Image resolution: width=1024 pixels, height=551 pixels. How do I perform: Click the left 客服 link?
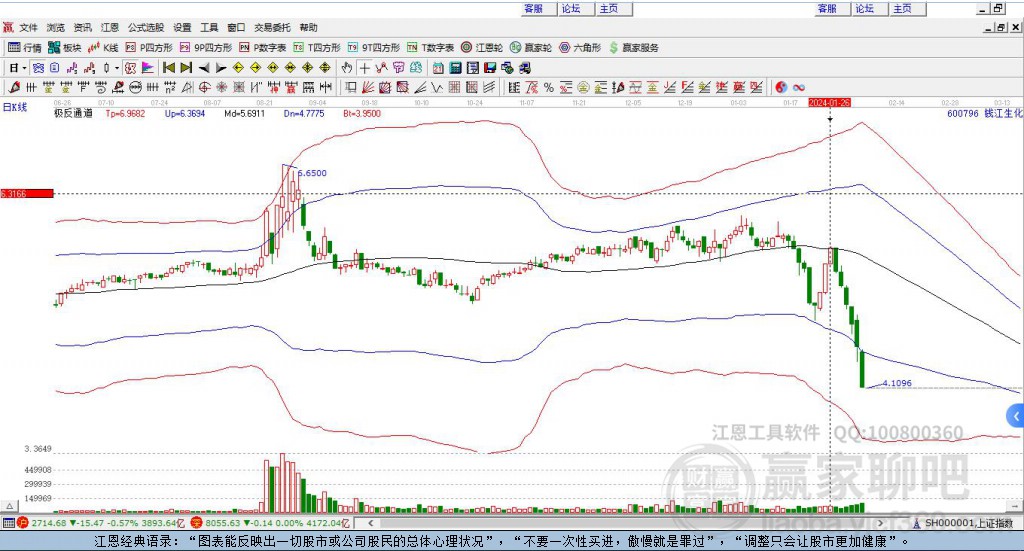534,8
